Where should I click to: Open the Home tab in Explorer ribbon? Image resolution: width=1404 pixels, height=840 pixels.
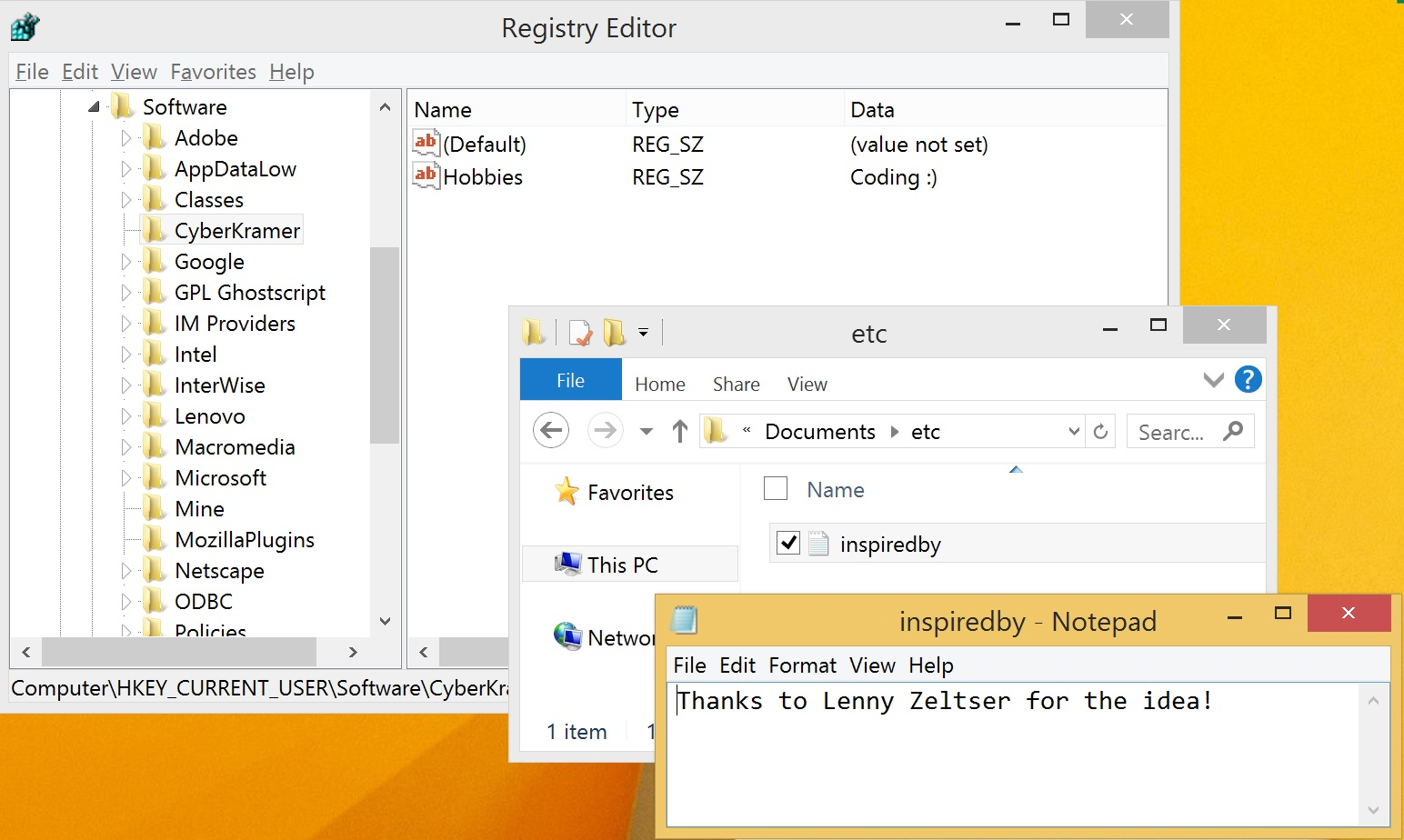(x=659, y=384)
